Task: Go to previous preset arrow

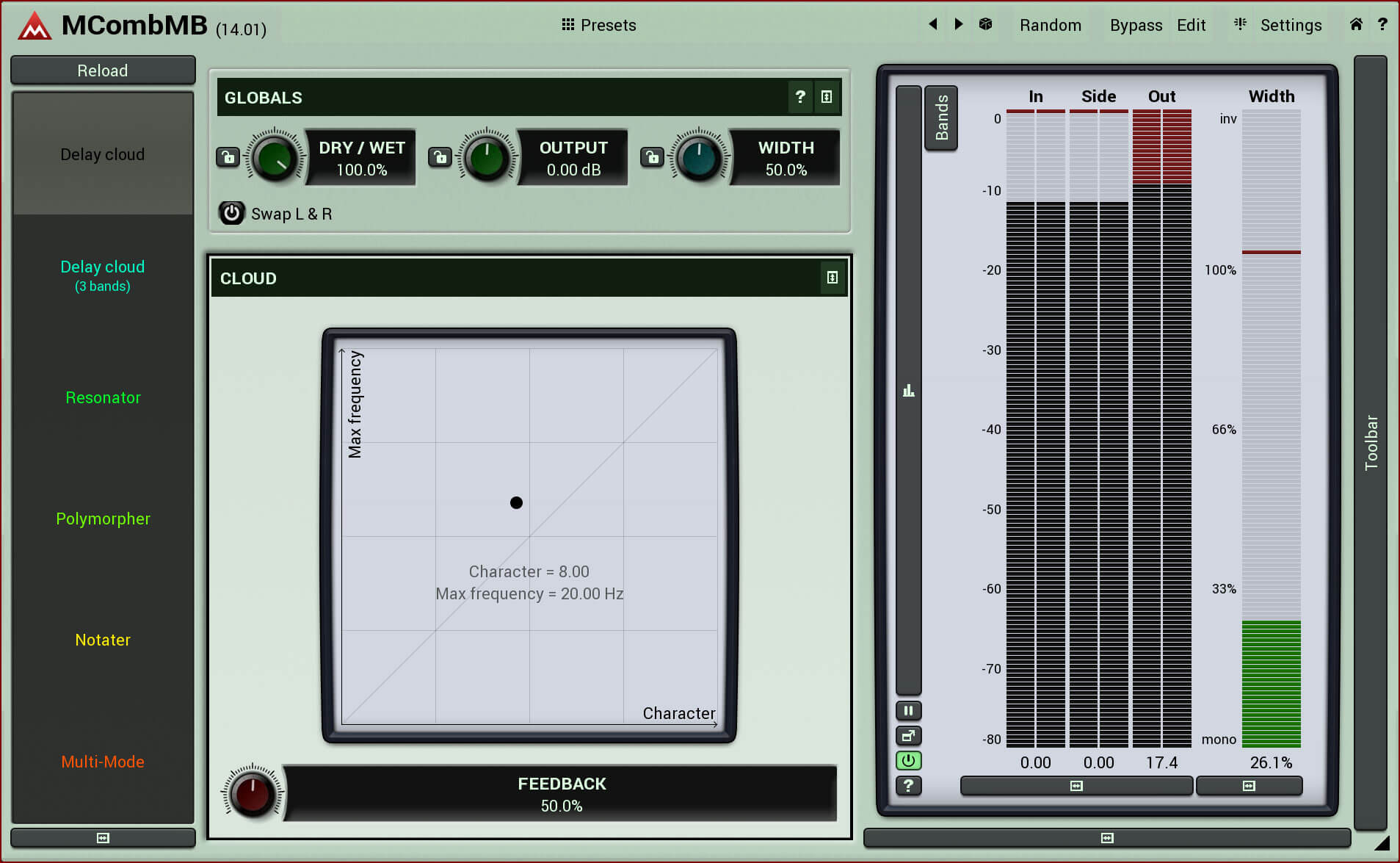Action: click(933, 24)
